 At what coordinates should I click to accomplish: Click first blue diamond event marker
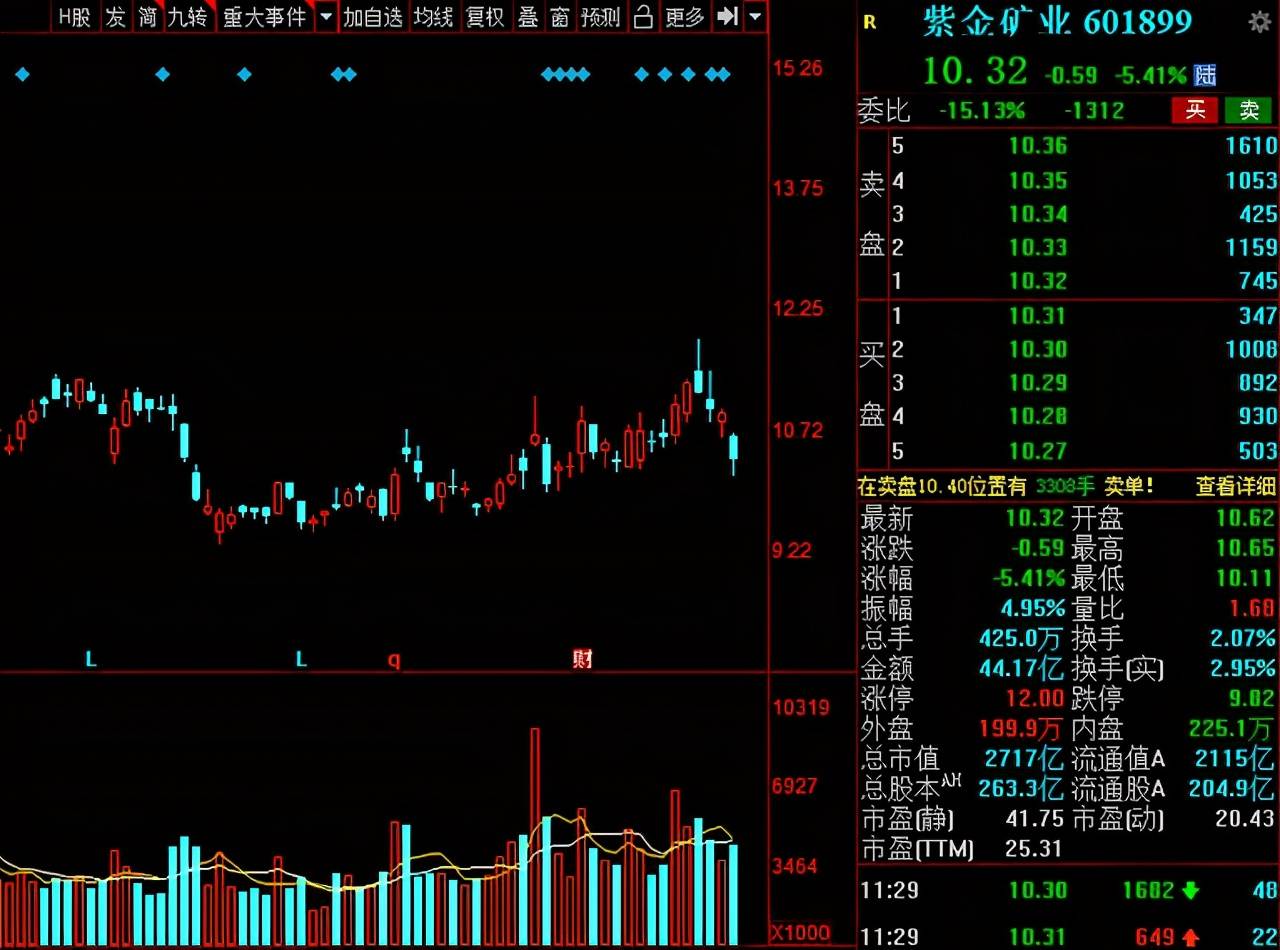tap(22, 74)
